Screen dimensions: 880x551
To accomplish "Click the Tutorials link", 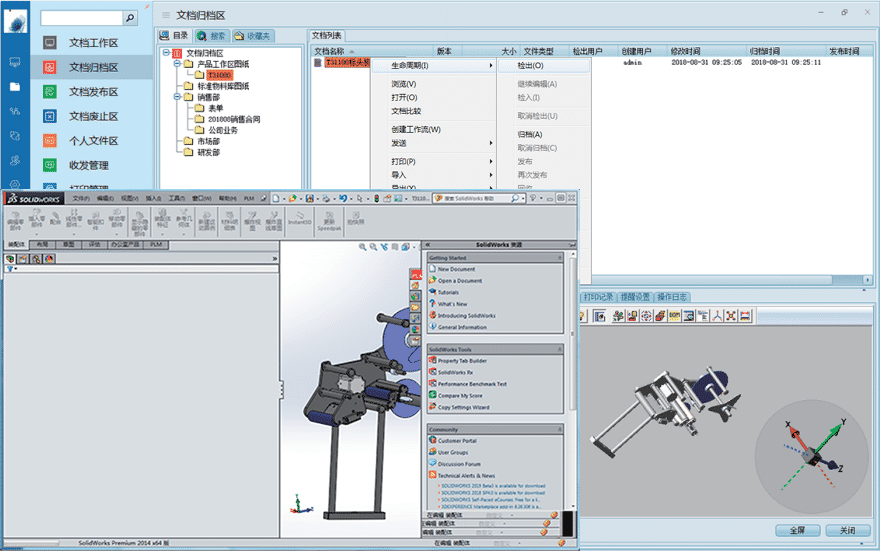I will [x=448, y=292].
